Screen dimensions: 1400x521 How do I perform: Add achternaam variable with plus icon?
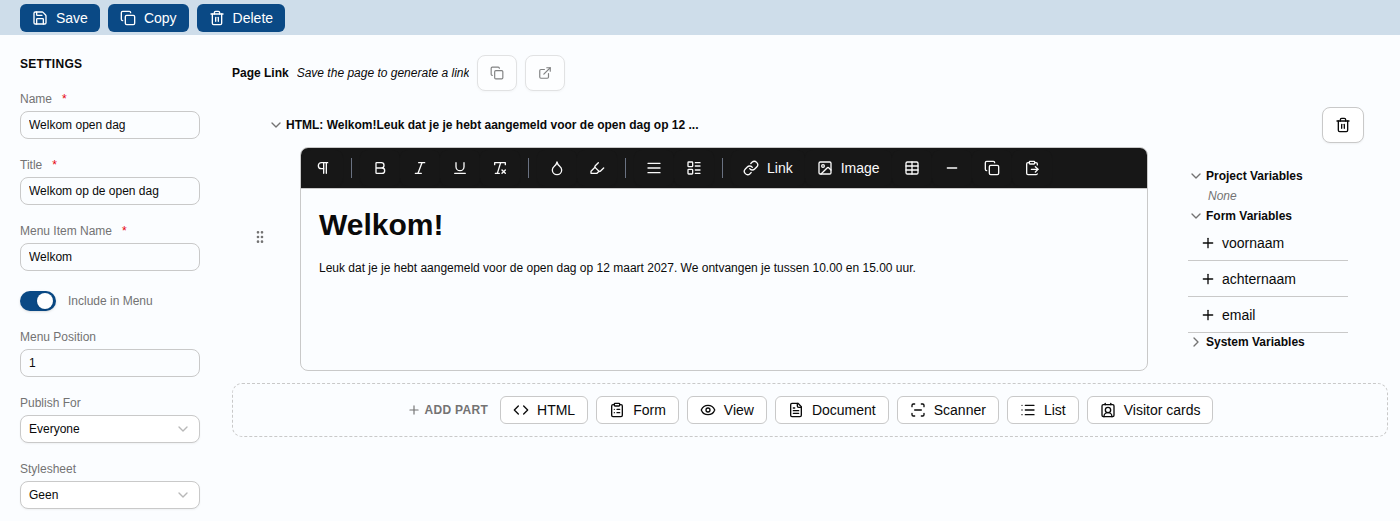click(x=1208, y=279)
